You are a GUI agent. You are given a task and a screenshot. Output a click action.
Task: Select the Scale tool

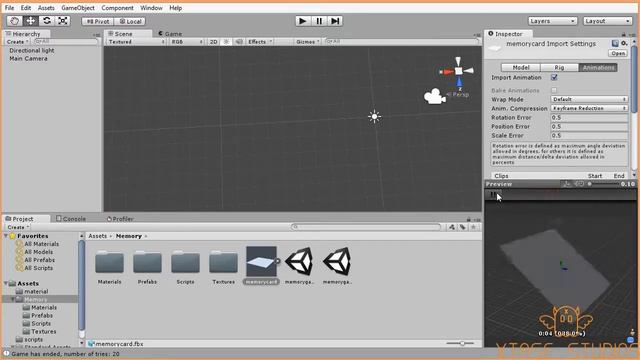tap(62, 21)
